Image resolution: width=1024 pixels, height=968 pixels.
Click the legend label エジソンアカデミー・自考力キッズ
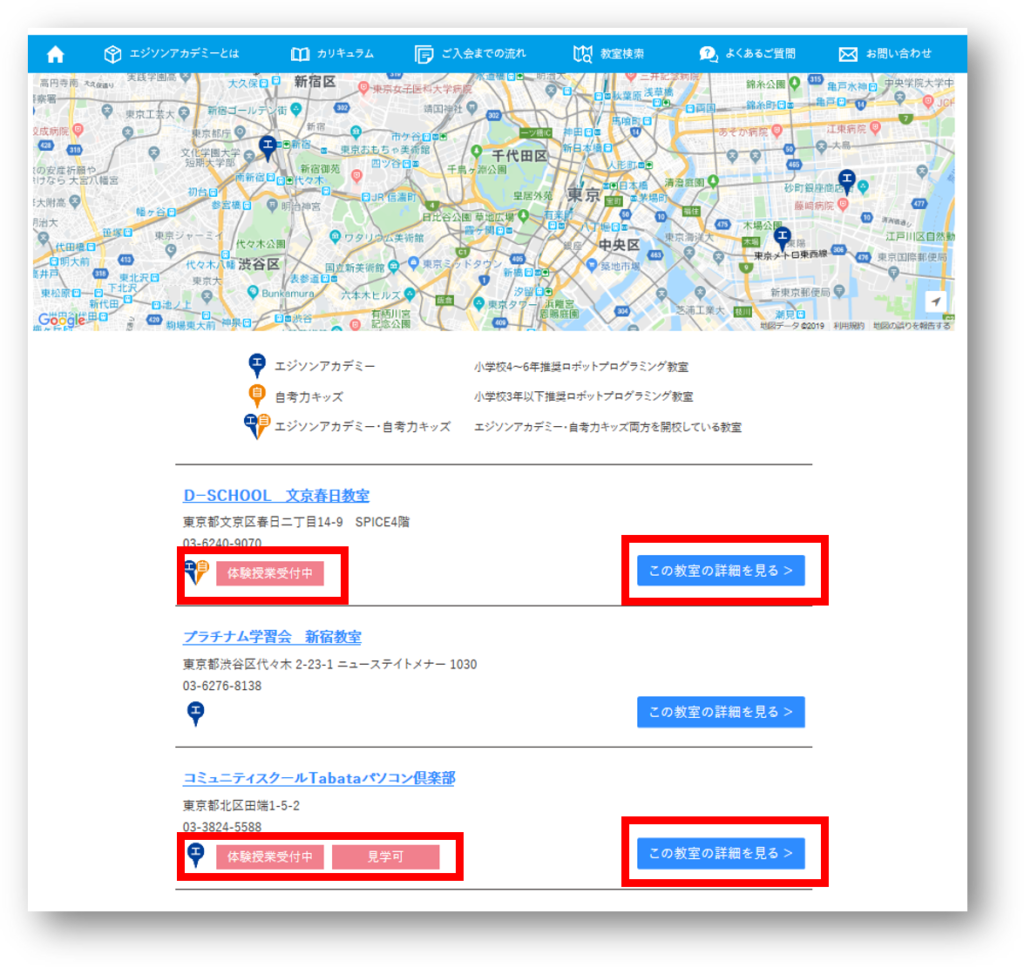click(x=362, y=427)
